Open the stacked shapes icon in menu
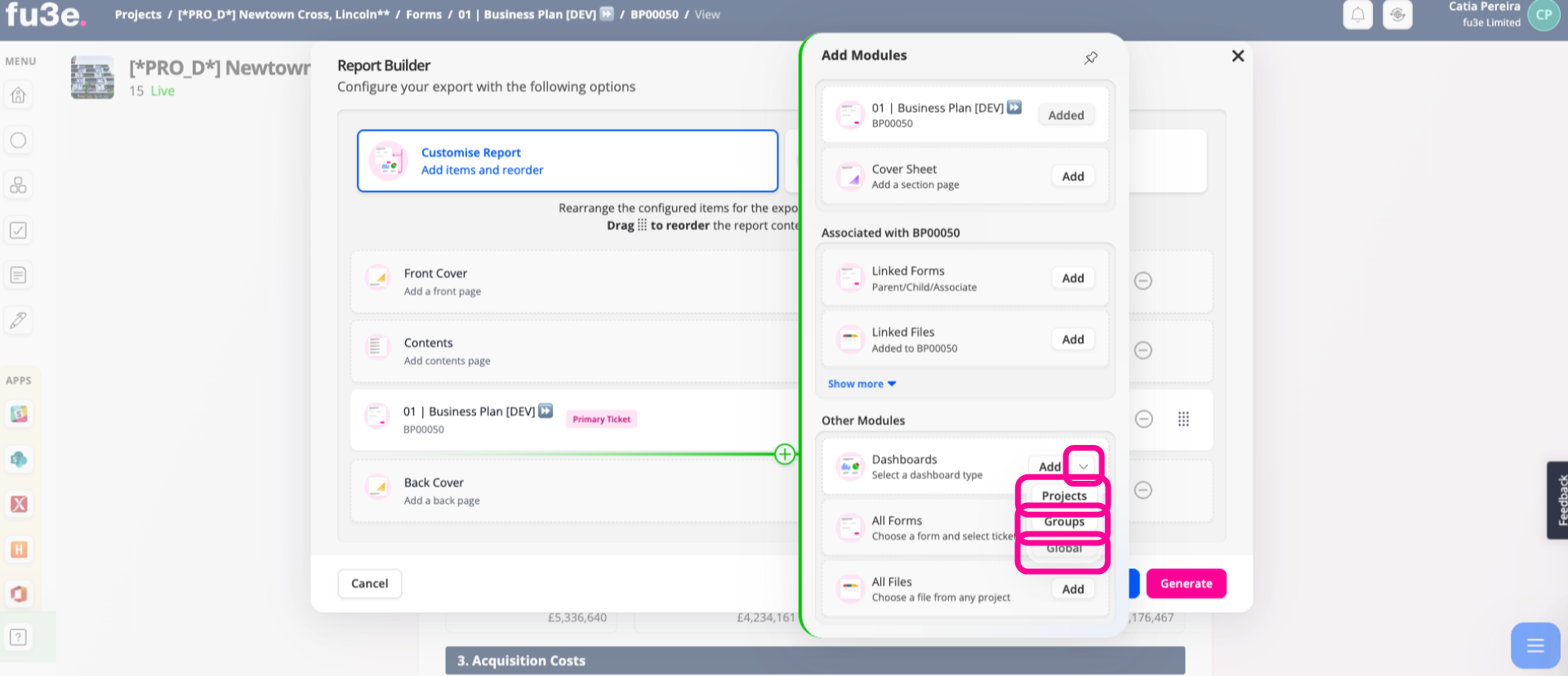1568x676 pixels. click(18, 185)
